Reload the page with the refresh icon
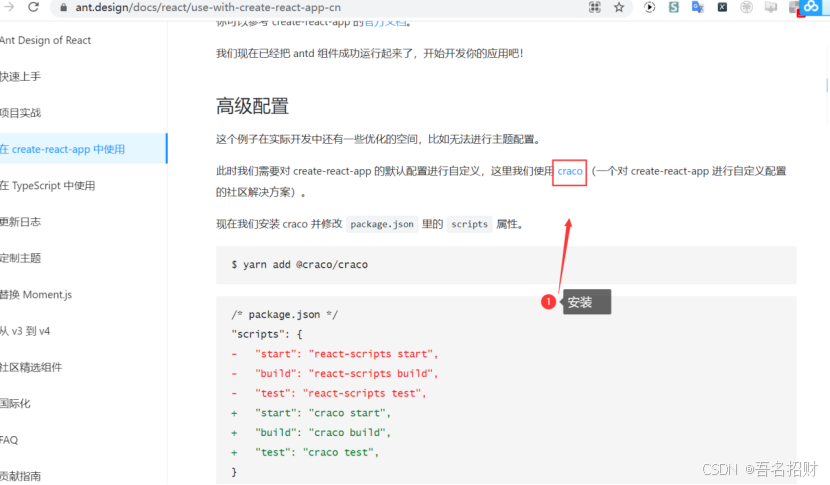This screenshot has width=830, height=485. pyautogui.click(x=33, y=7)
